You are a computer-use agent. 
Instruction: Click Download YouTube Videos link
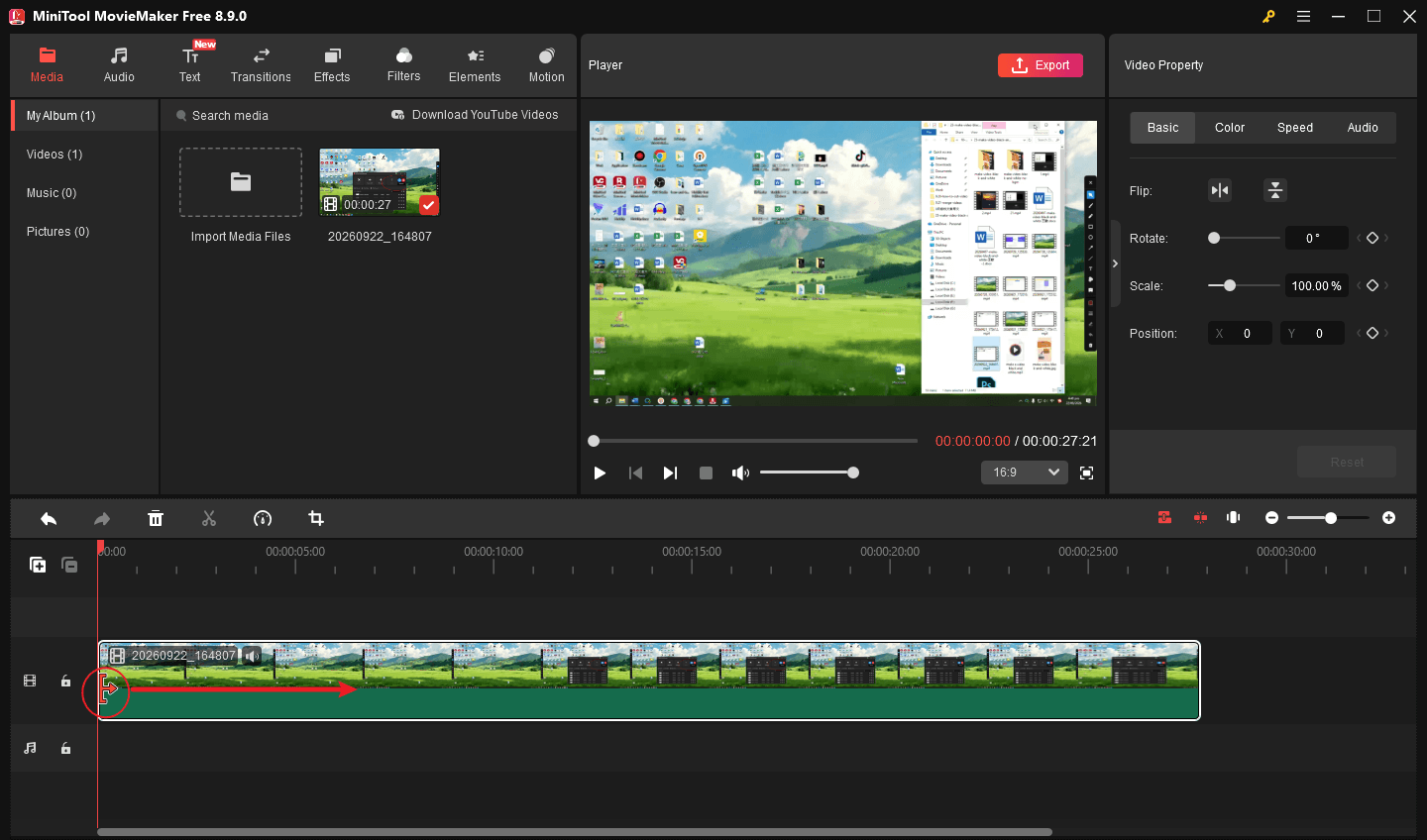click(475, 115)
